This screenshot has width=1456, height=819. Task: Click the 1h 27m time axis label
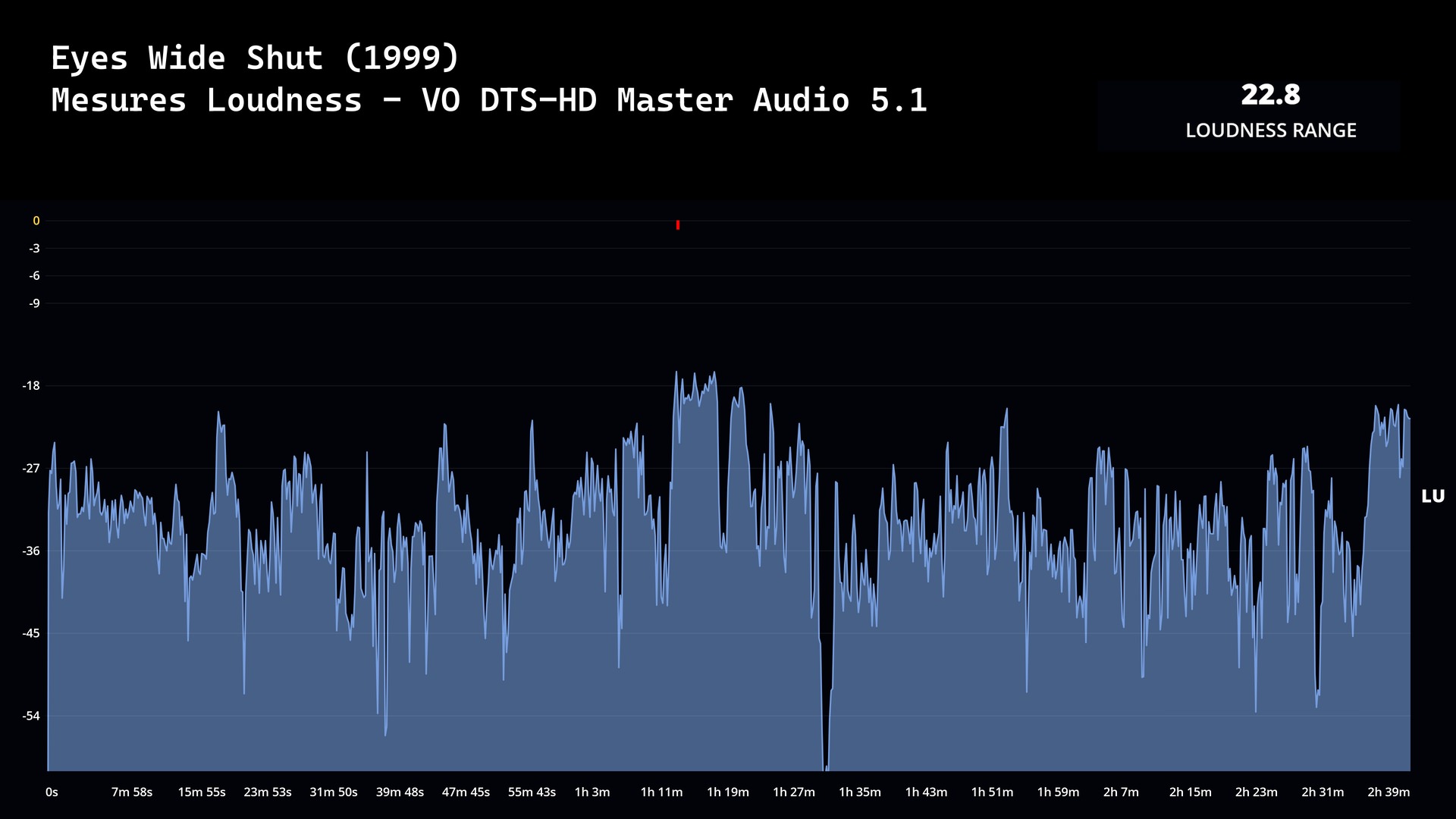[x=793, y=792]
